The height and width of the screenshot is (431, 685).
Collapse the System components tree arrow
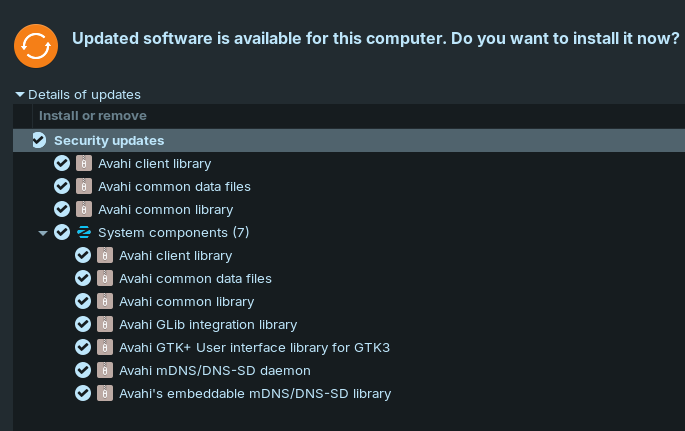43,233
